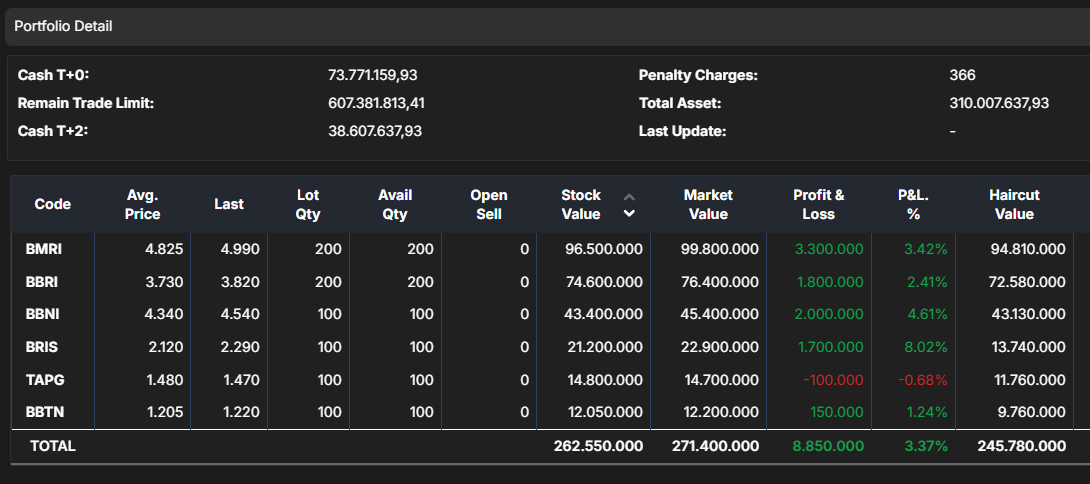The image size is (1090, 484).
Task: Click the descending sort arrow in Stock Value
Action: tap(629, 213)
